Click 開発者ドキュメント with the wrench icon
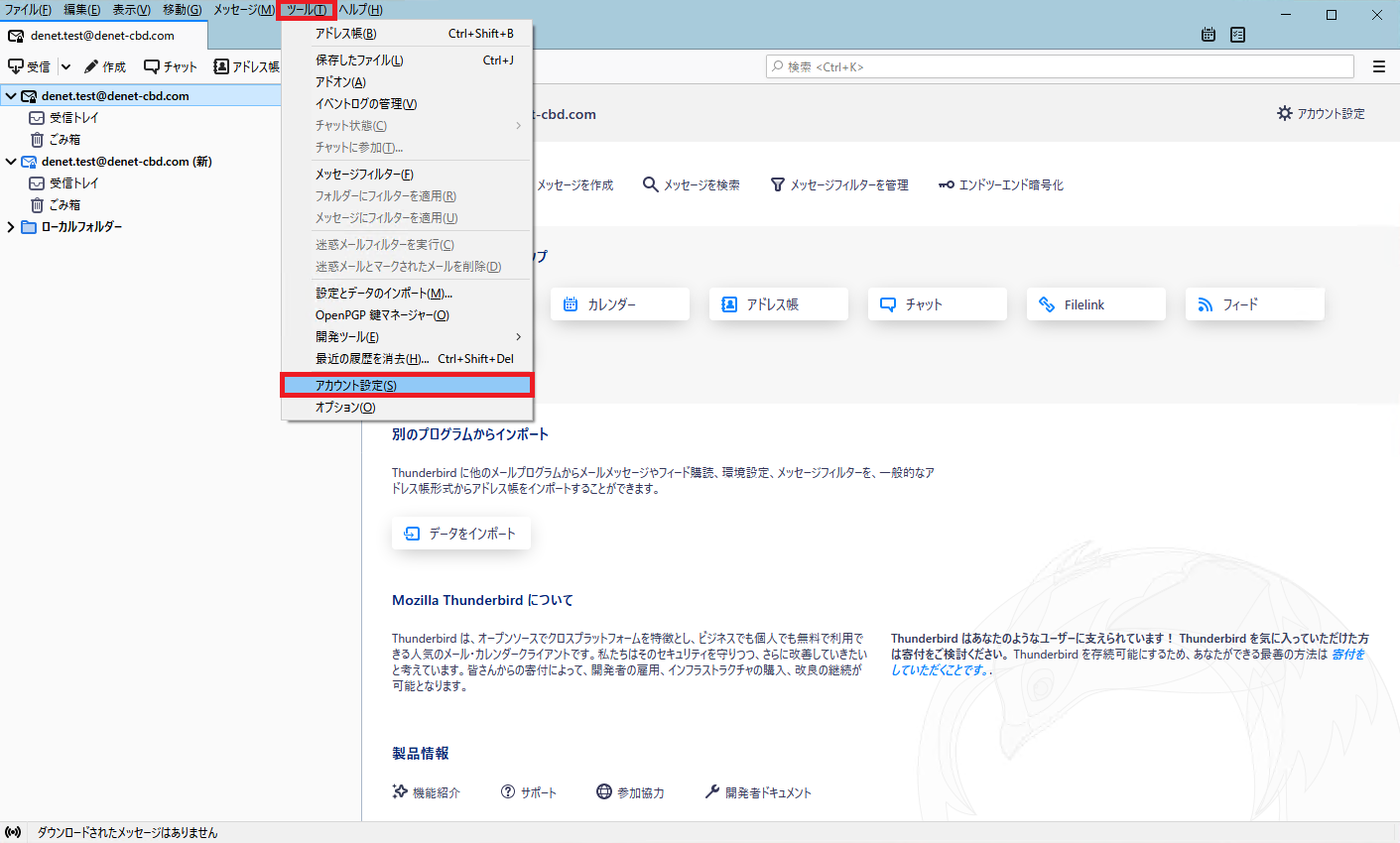The image size is (1400, 843). 758,792
